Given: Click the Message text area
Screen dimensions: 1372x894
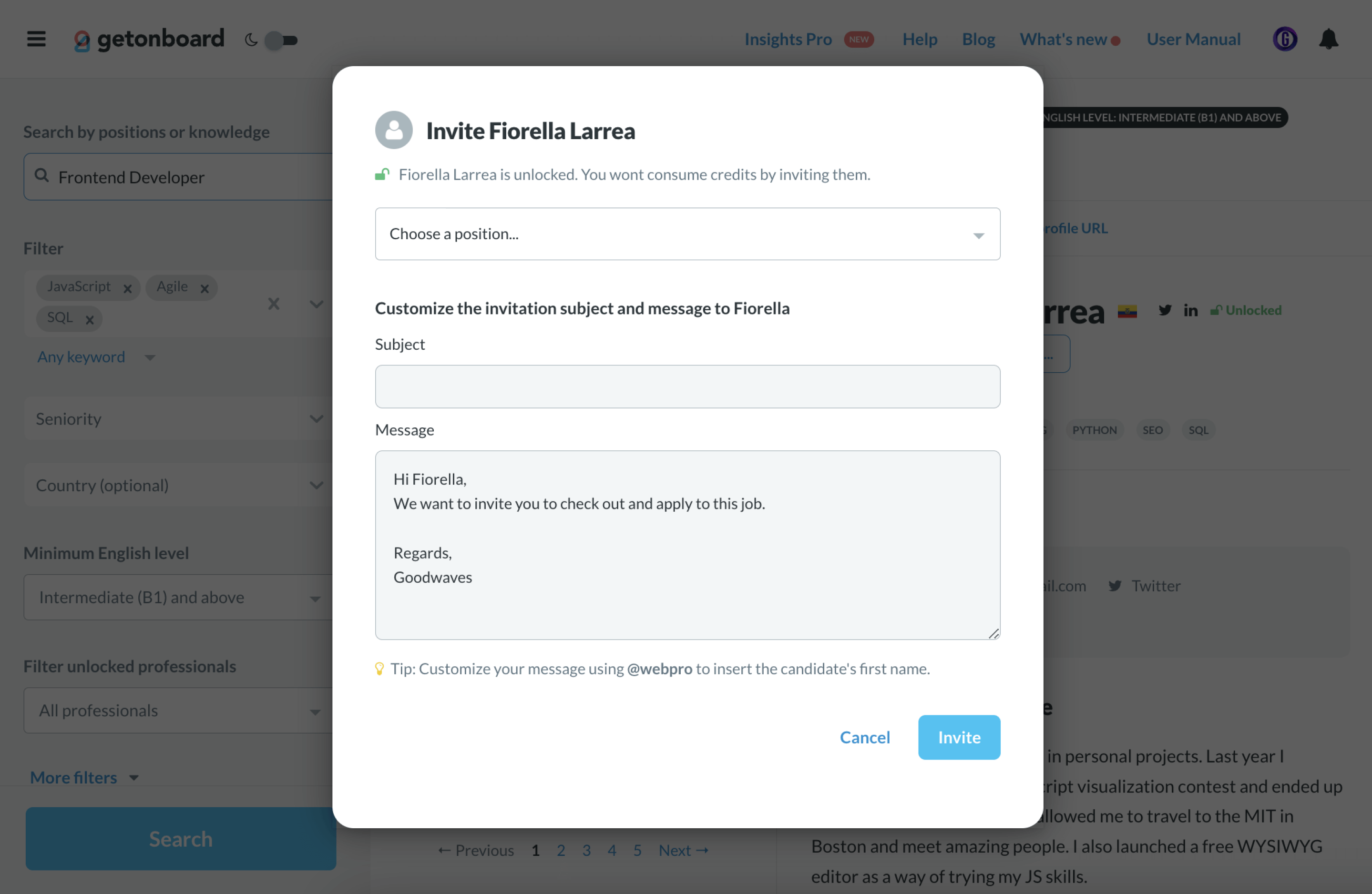Looking at the screenshot, I should pos(687,545).
